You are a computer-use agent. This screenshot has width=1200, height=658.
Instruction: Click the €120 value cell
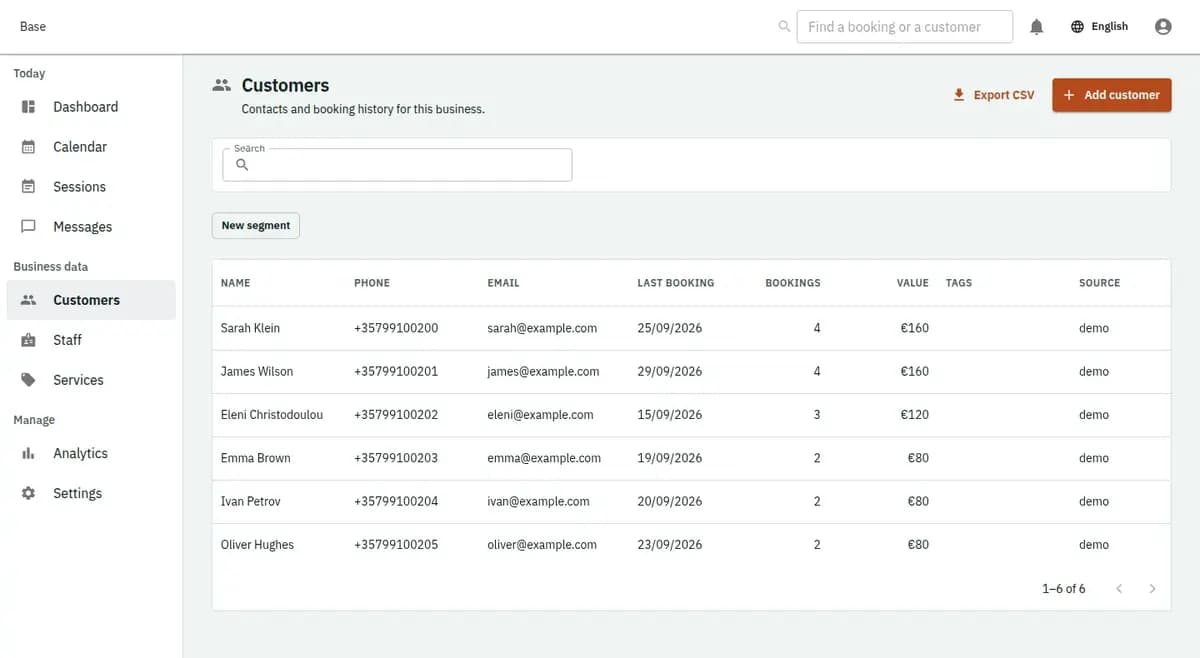915,415
